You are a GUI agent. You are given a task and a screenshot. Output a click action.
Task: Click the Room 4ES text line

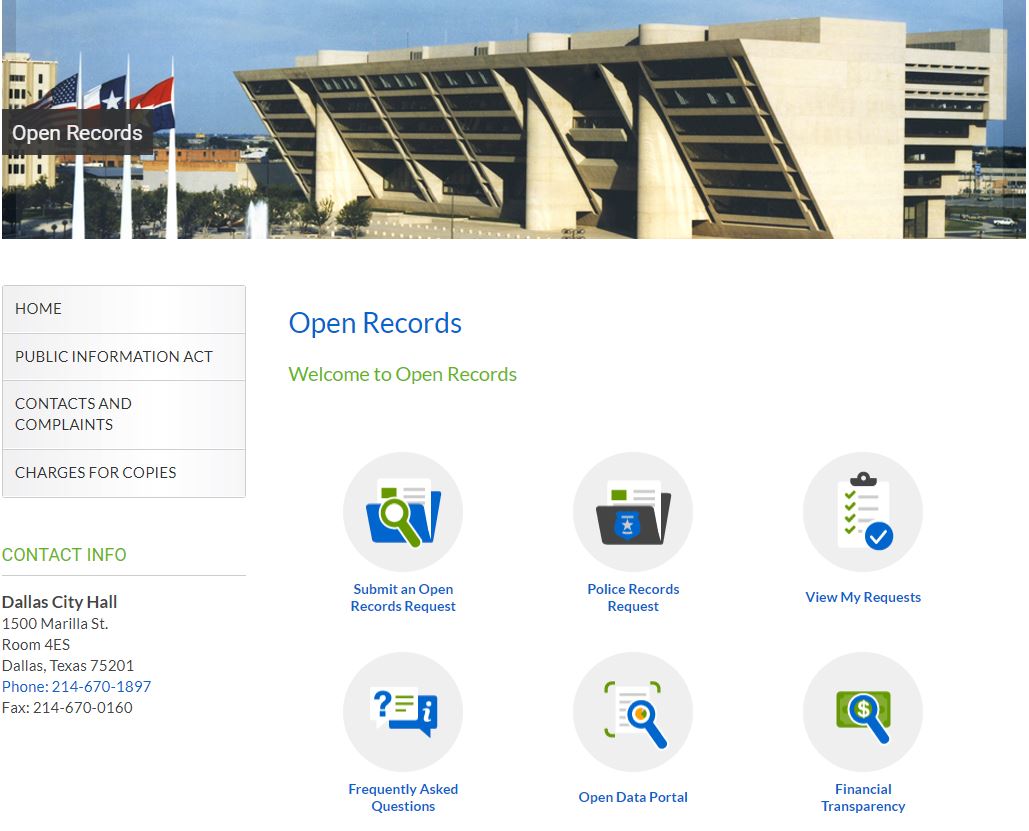pos(36,645)
